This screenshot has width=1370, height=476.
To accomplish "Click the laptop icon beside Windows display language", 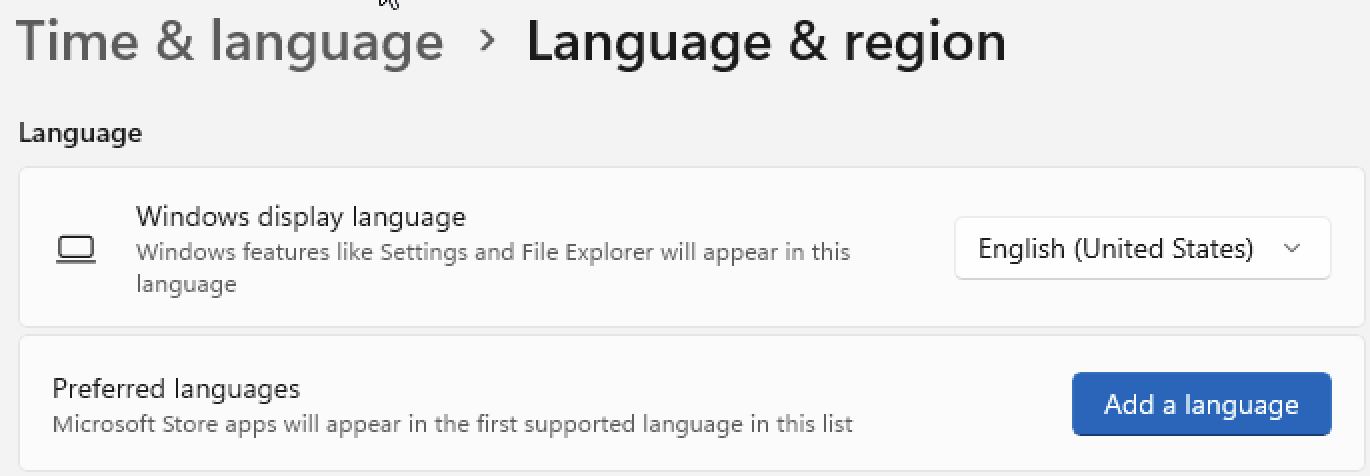I will point(75,249).
